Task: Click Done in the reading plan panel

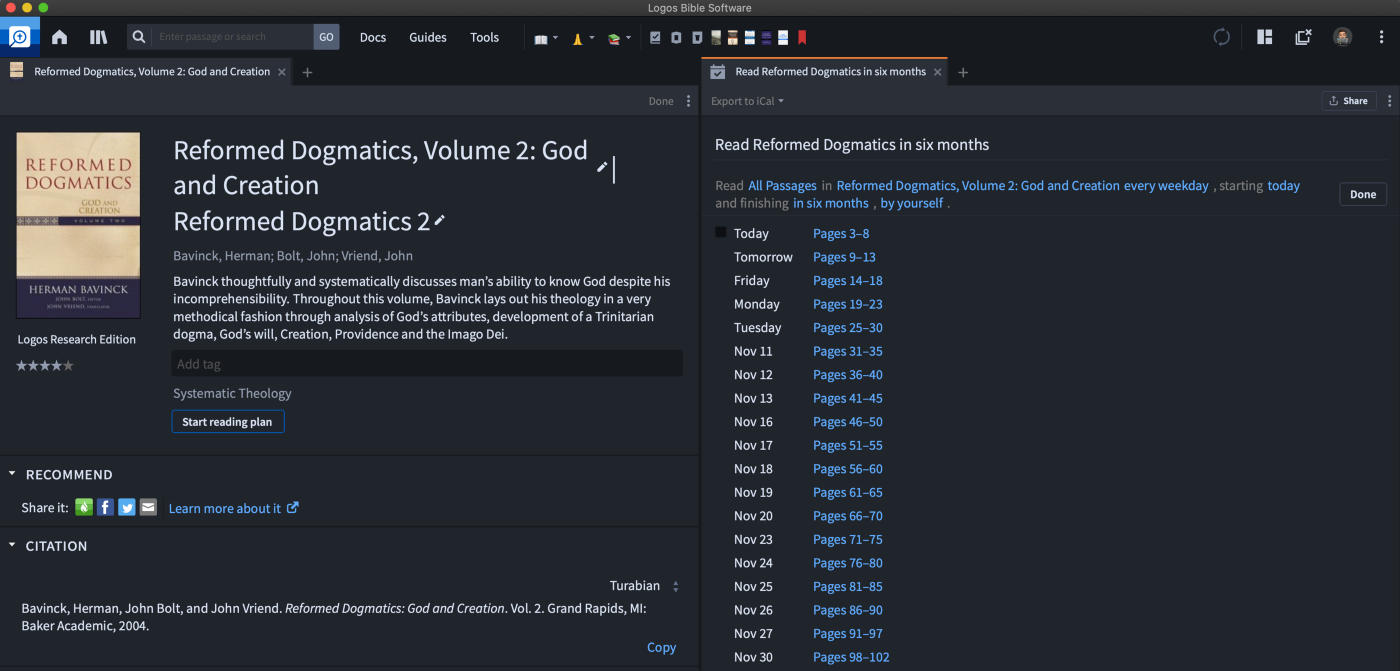Action: [1363, 194]
